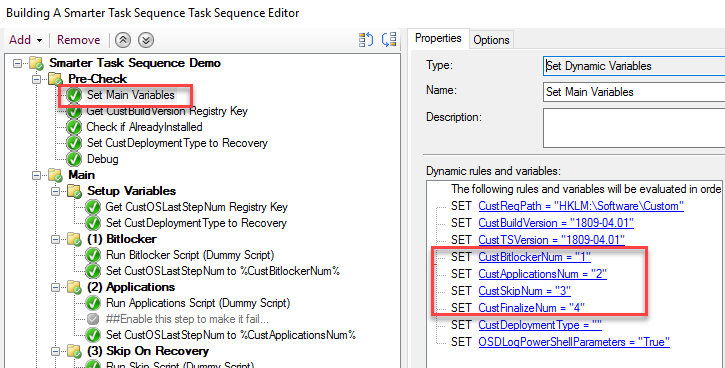Select the Set Main Variables step
Image resolution: width=725 pixels, height=368 pixels.
131,95
